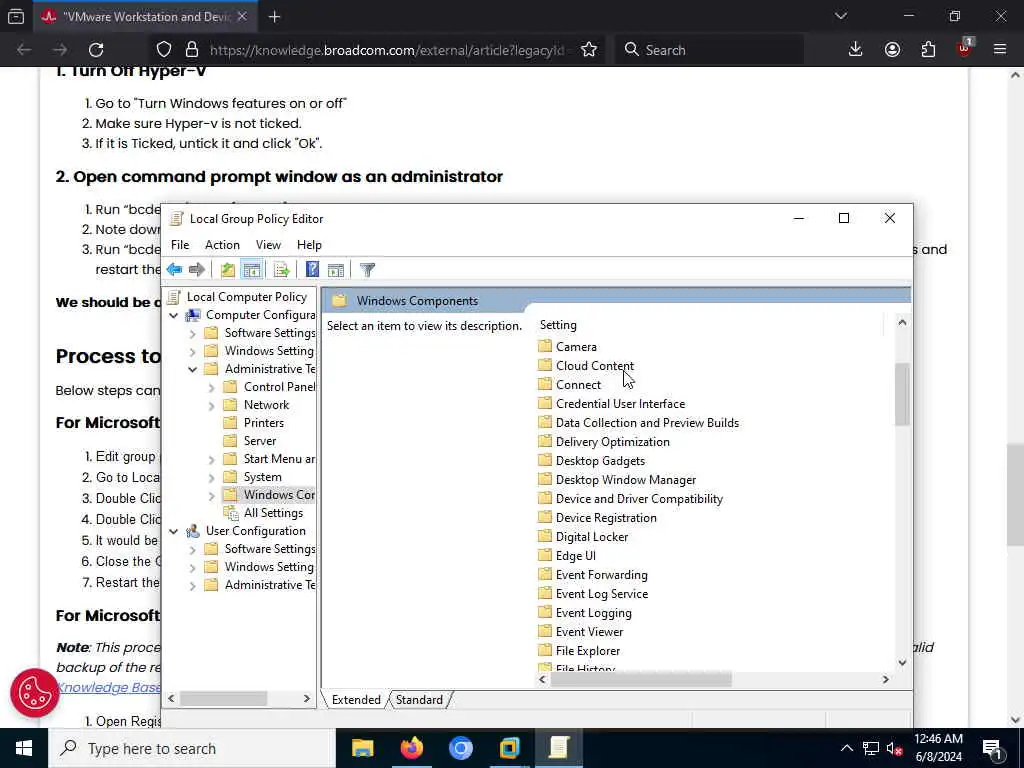
Task: Open the Action menu
Action: pos(222,245)
